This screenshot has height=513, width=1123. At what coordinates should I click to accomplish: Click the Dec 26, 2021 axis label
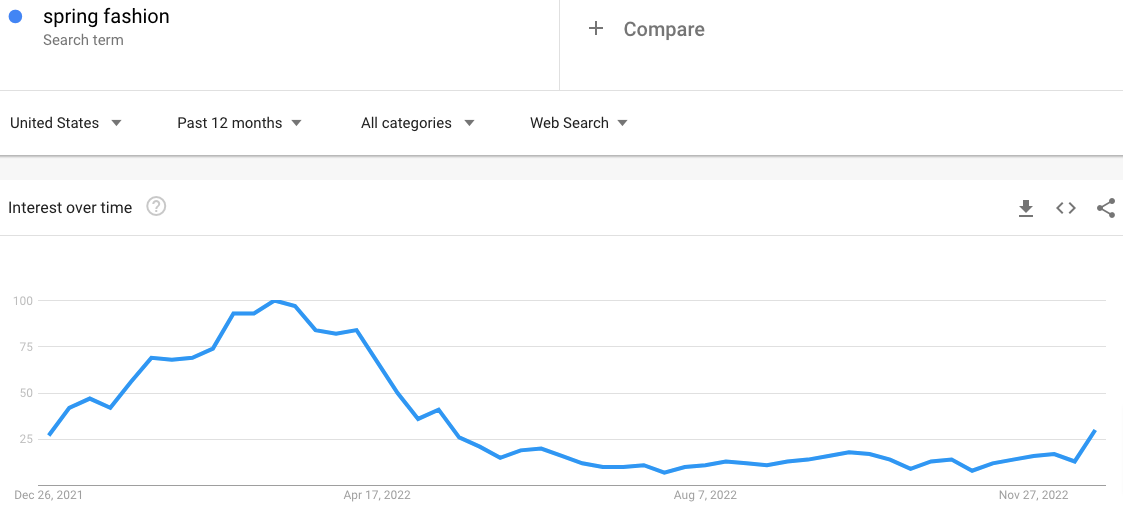click(48, 495)
